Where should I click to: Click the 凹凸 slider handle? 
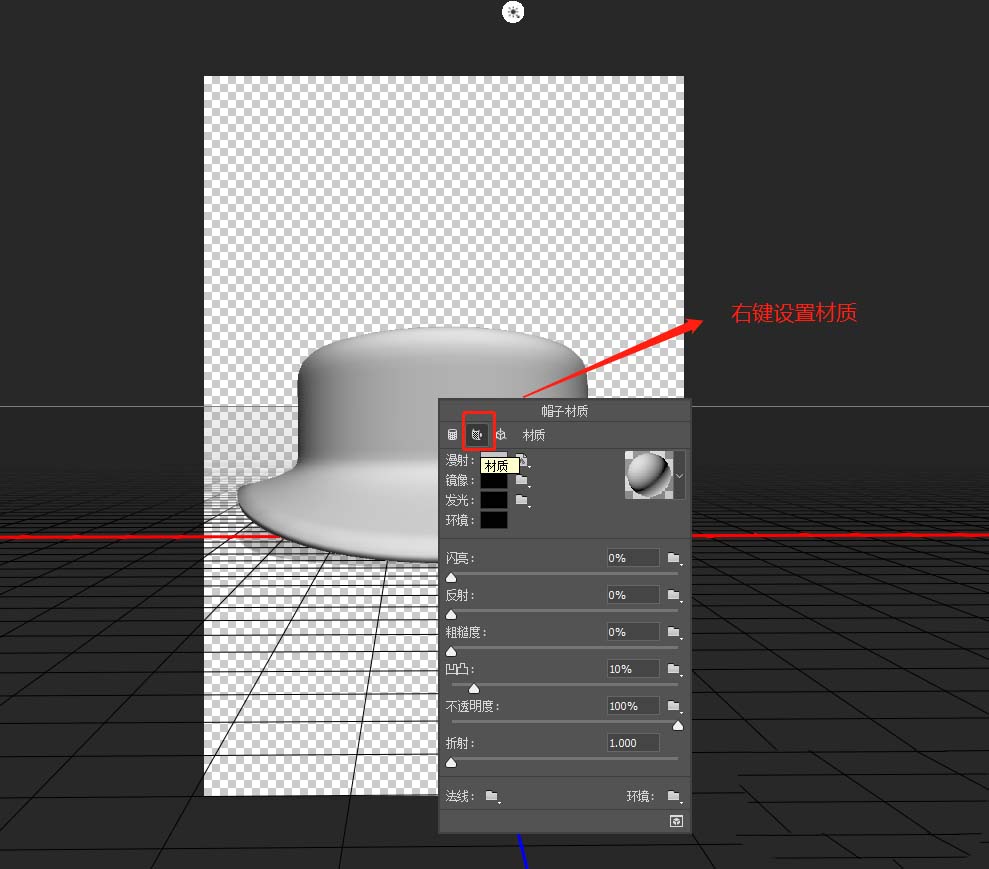pos(474,688)
